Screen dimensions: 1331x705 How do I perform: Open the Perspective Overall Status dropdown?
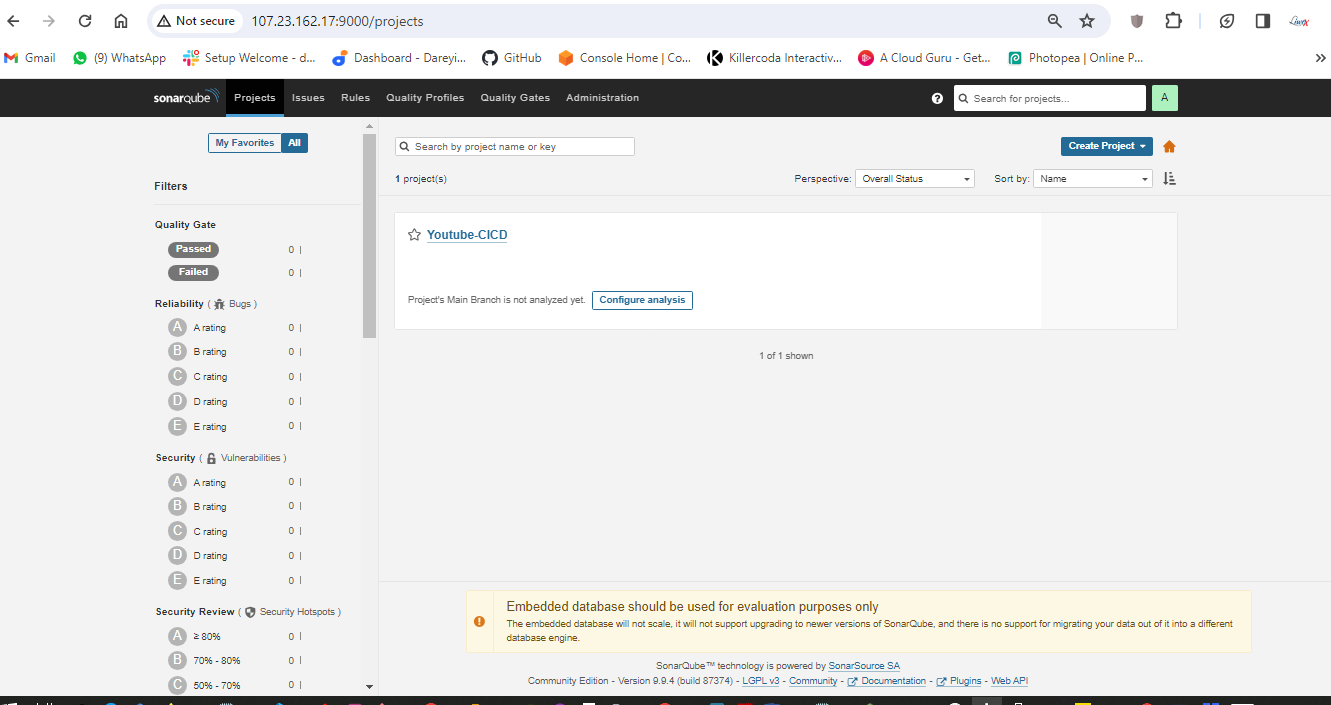pyautogui.click(x=914, y=179)
